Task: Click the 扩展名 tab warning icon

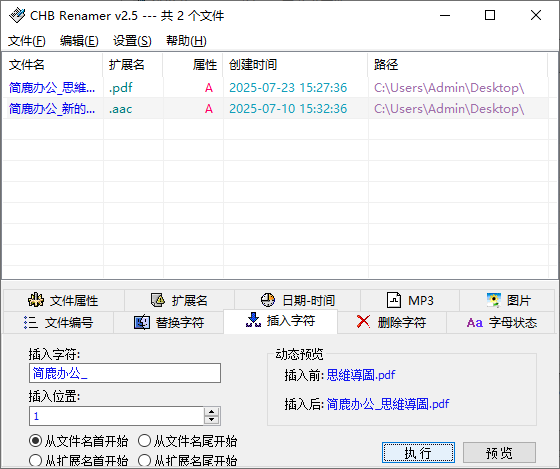Action: point(158,300)
